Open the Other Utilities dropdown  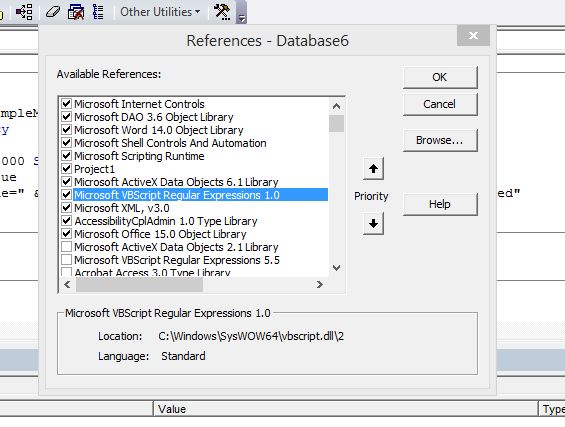pyautogui.click(x=160, y=12)
